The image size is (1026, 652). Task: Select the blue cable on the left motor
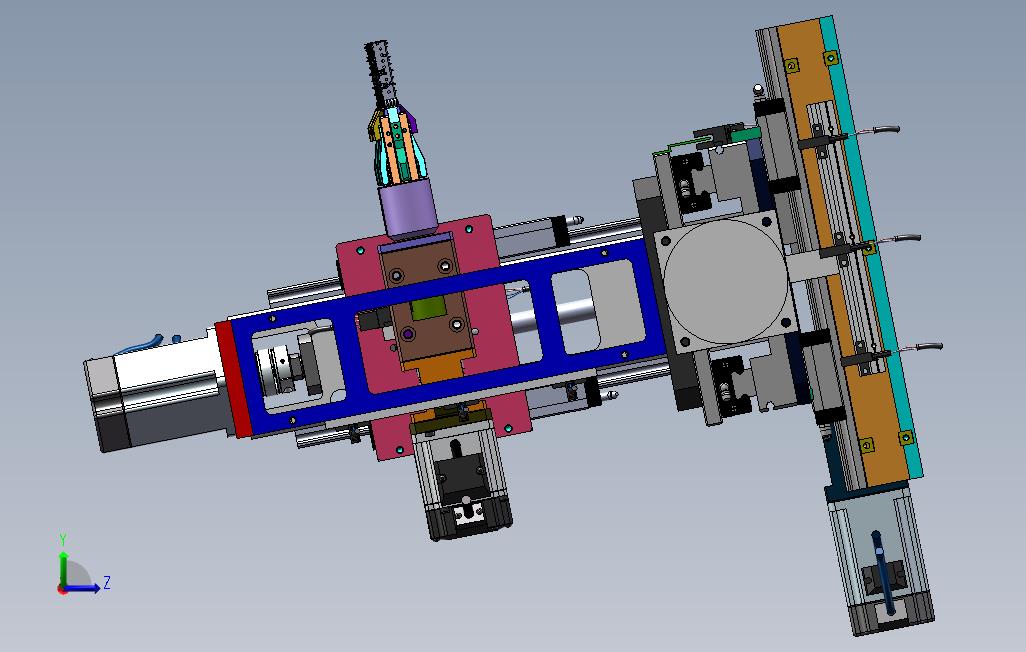[x=139, y=345]
